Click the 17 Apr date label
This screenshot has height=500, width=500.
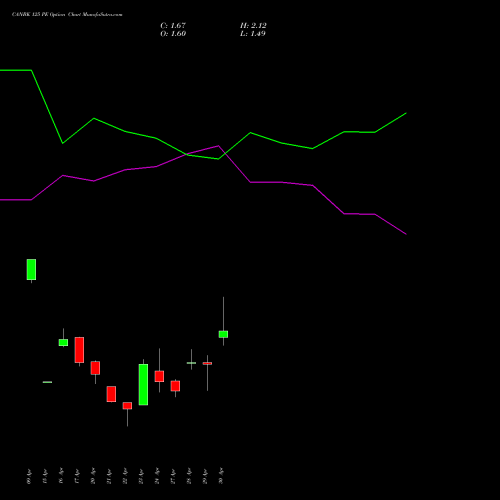[77, 476]
